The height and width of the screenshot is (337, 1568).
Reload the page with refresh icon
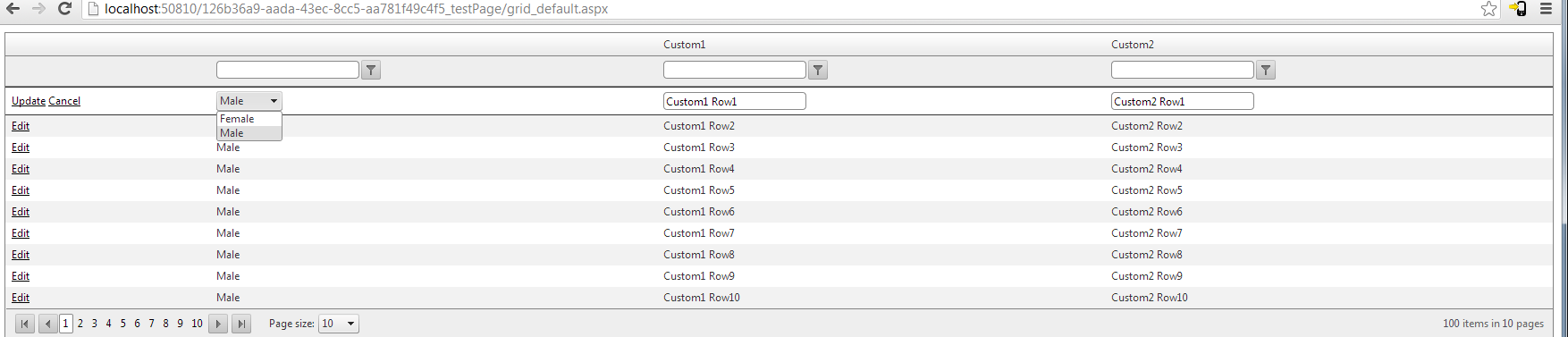64,9
